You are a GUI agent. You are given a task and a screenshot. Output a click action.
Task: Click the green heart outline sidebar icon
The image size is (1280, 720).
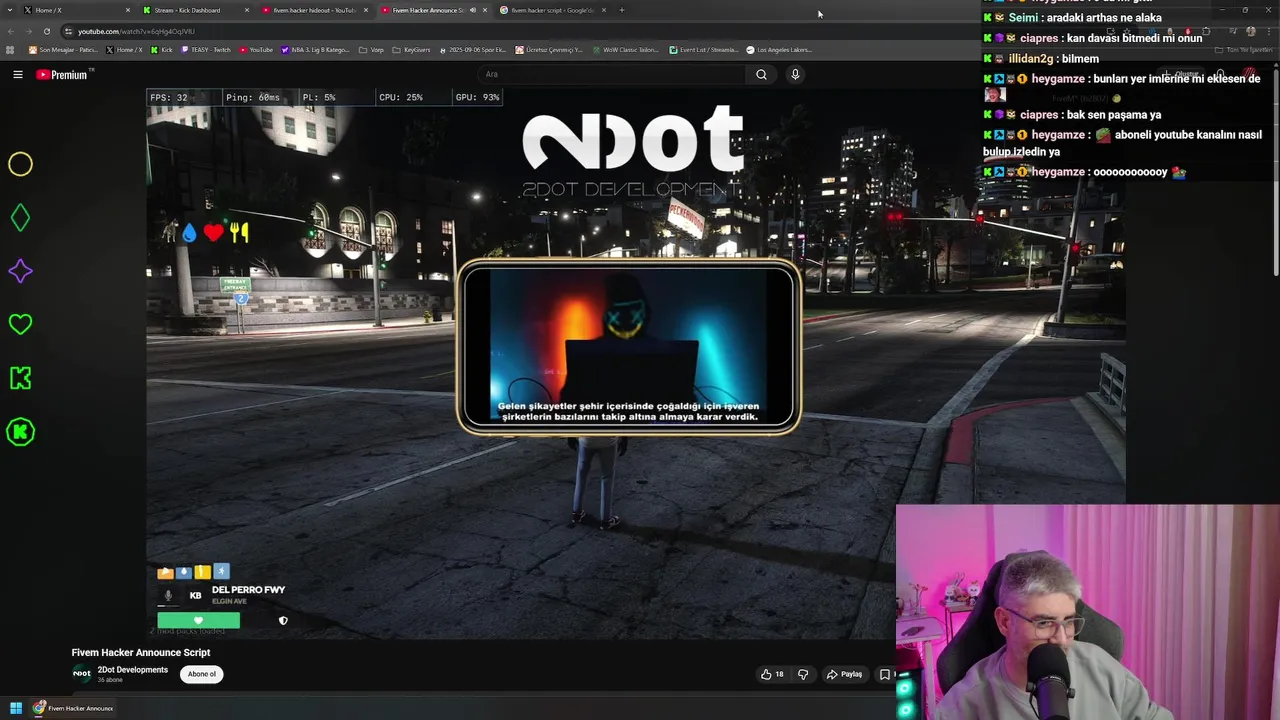coord(20,324)
